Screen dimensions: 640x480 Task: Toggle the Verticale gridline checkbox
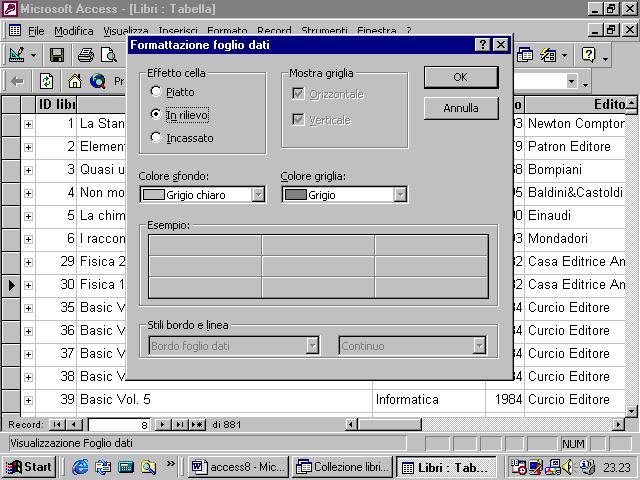tap(298, 120)
